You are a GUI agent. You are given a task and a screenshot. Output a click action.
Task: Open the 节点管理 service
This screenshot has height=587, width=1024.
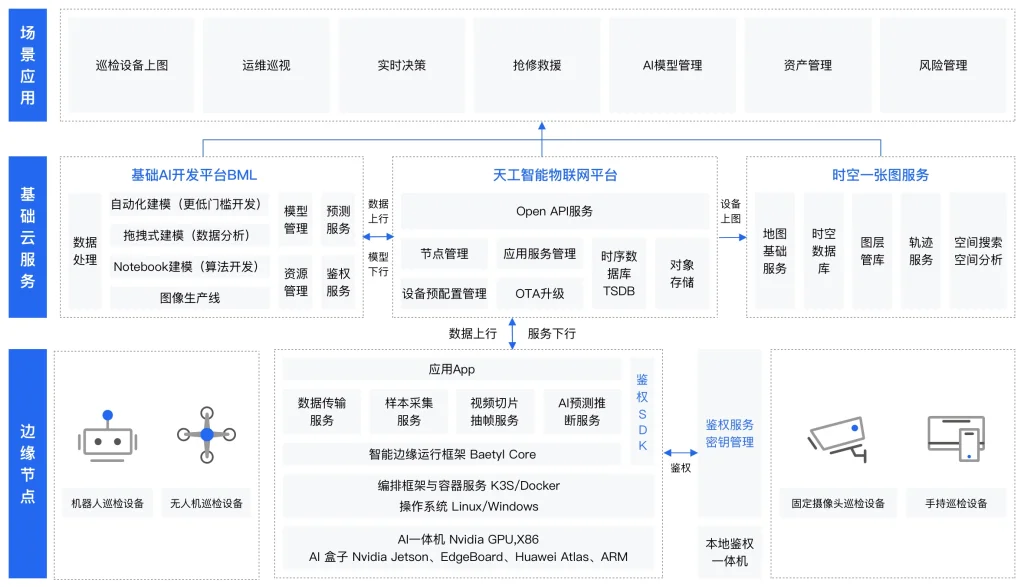click(x=444, y=253)
